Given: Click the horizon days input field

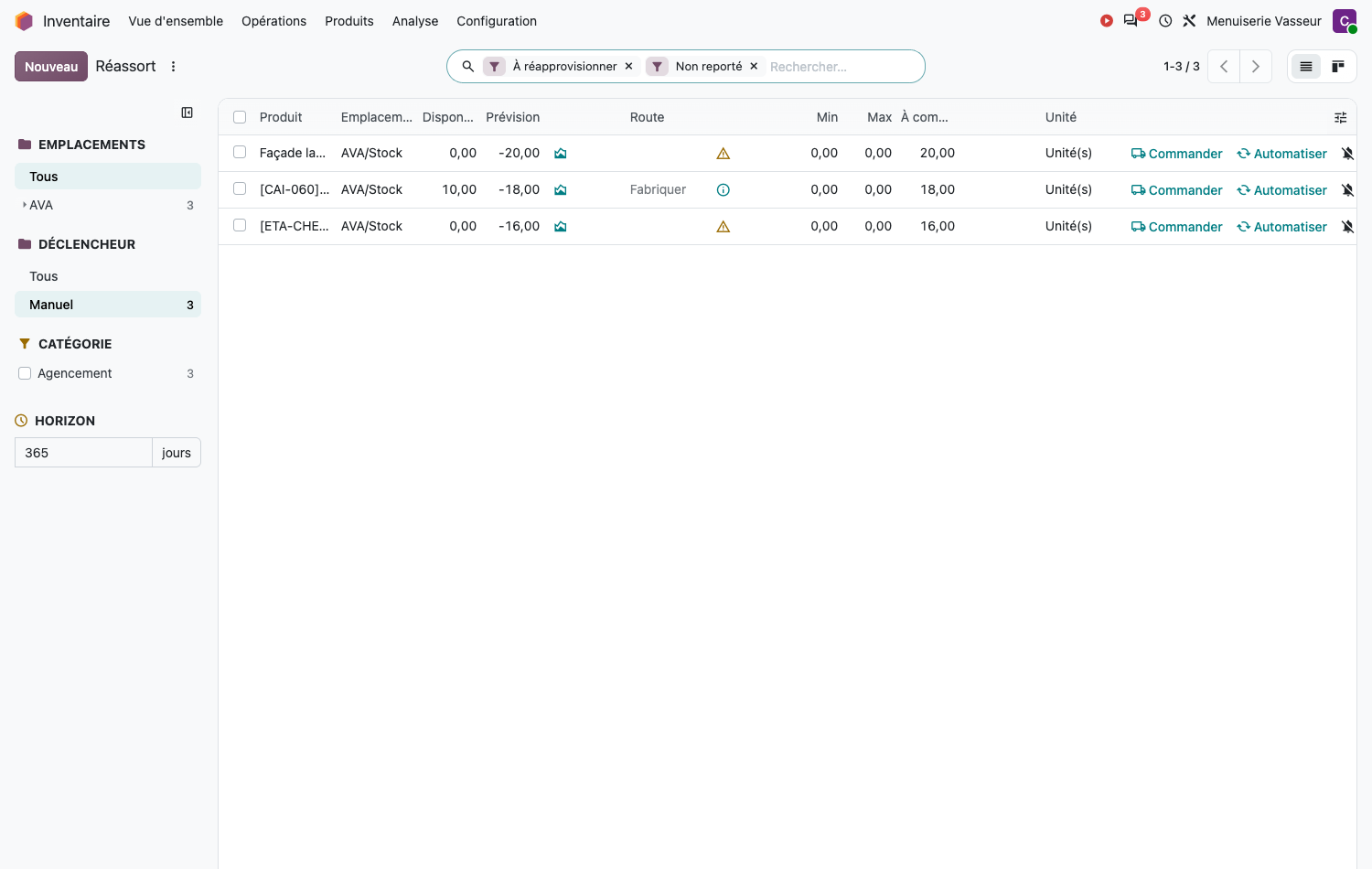Looking at the screenshot, I should [83, 453].
